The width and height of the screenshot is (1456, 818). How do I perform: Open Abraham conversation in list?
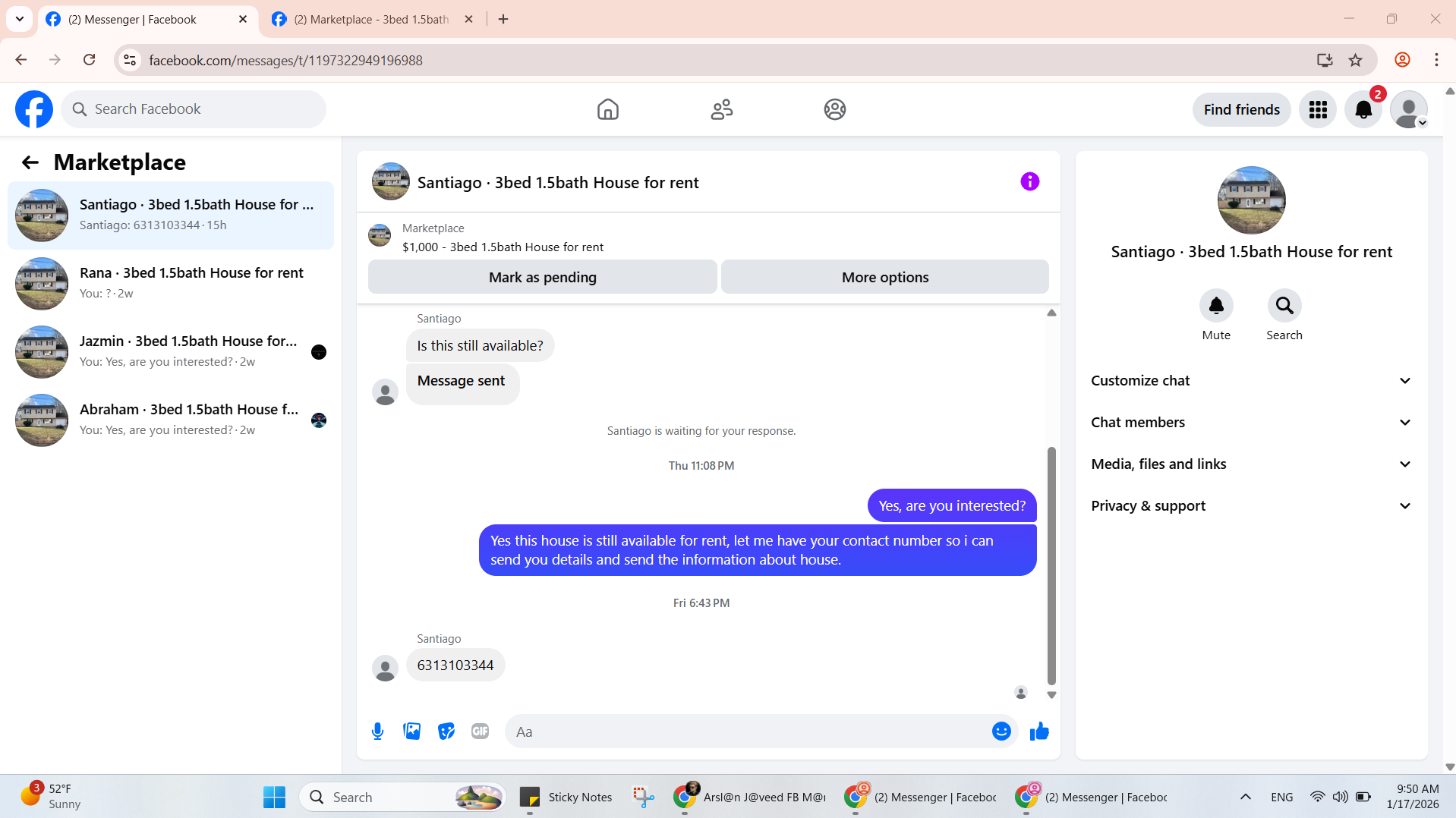click(x=171, y=420)
